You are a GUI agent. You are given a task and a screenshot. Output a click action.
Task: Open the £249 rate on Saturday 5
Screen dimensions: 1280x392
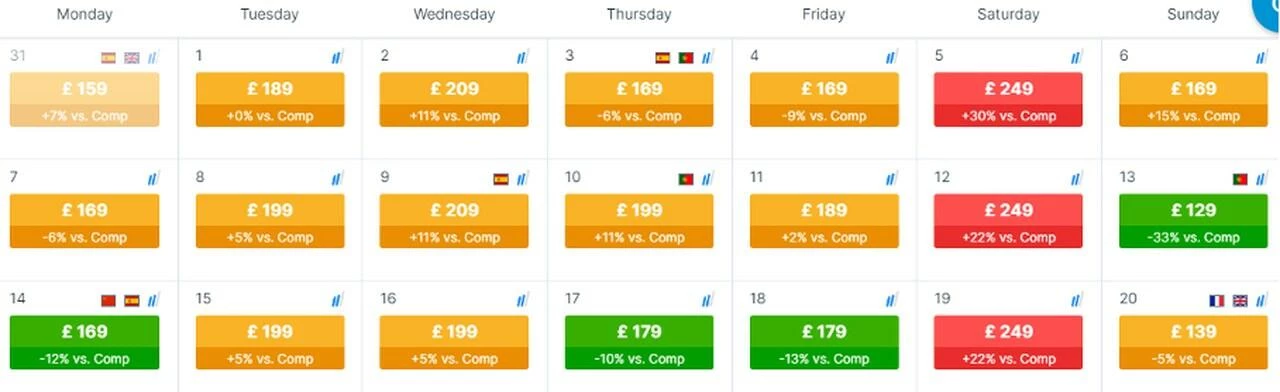tap(1009, 89)
